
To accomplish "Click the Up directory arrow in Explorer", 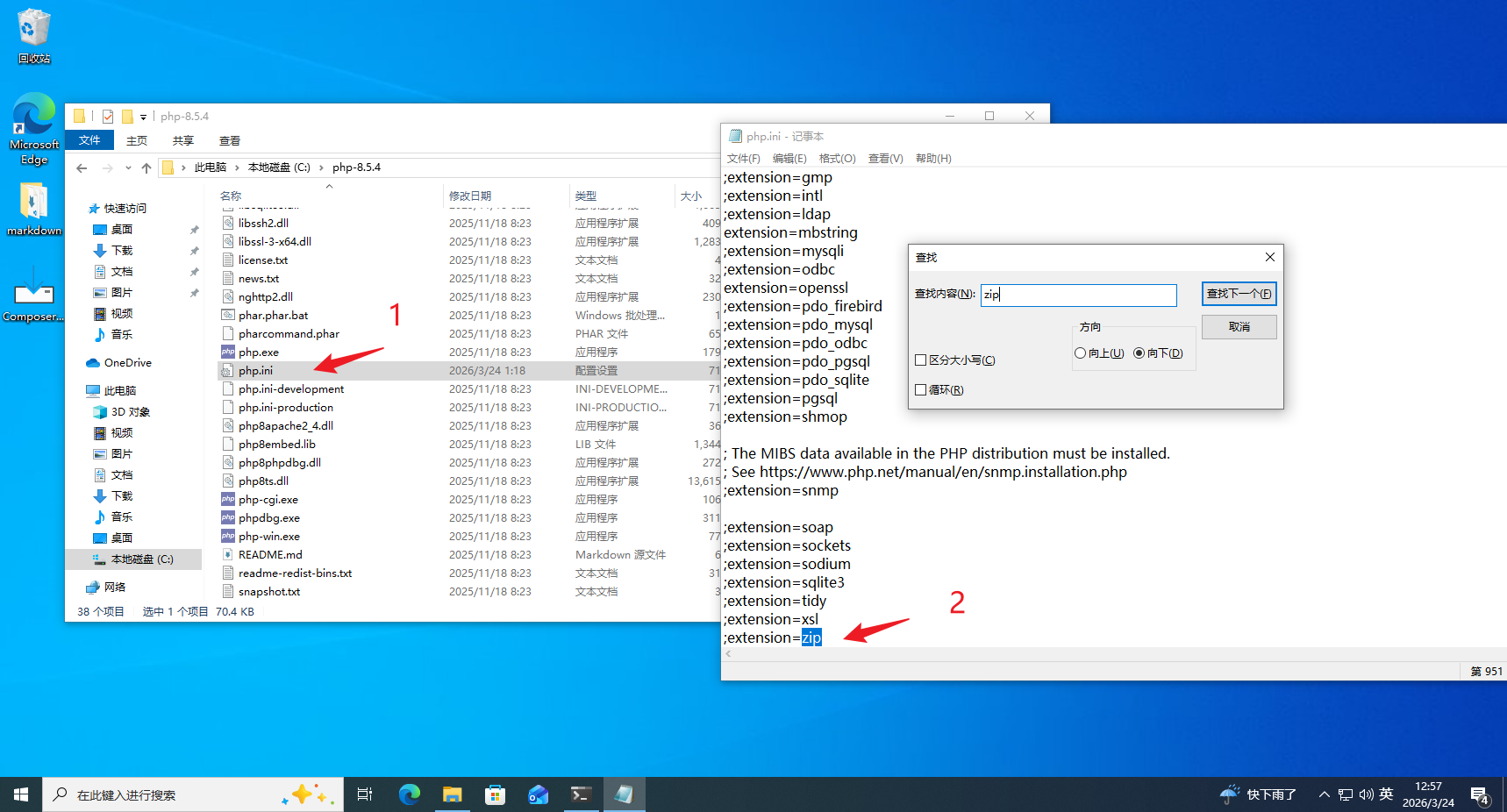I will coord(146,167).
